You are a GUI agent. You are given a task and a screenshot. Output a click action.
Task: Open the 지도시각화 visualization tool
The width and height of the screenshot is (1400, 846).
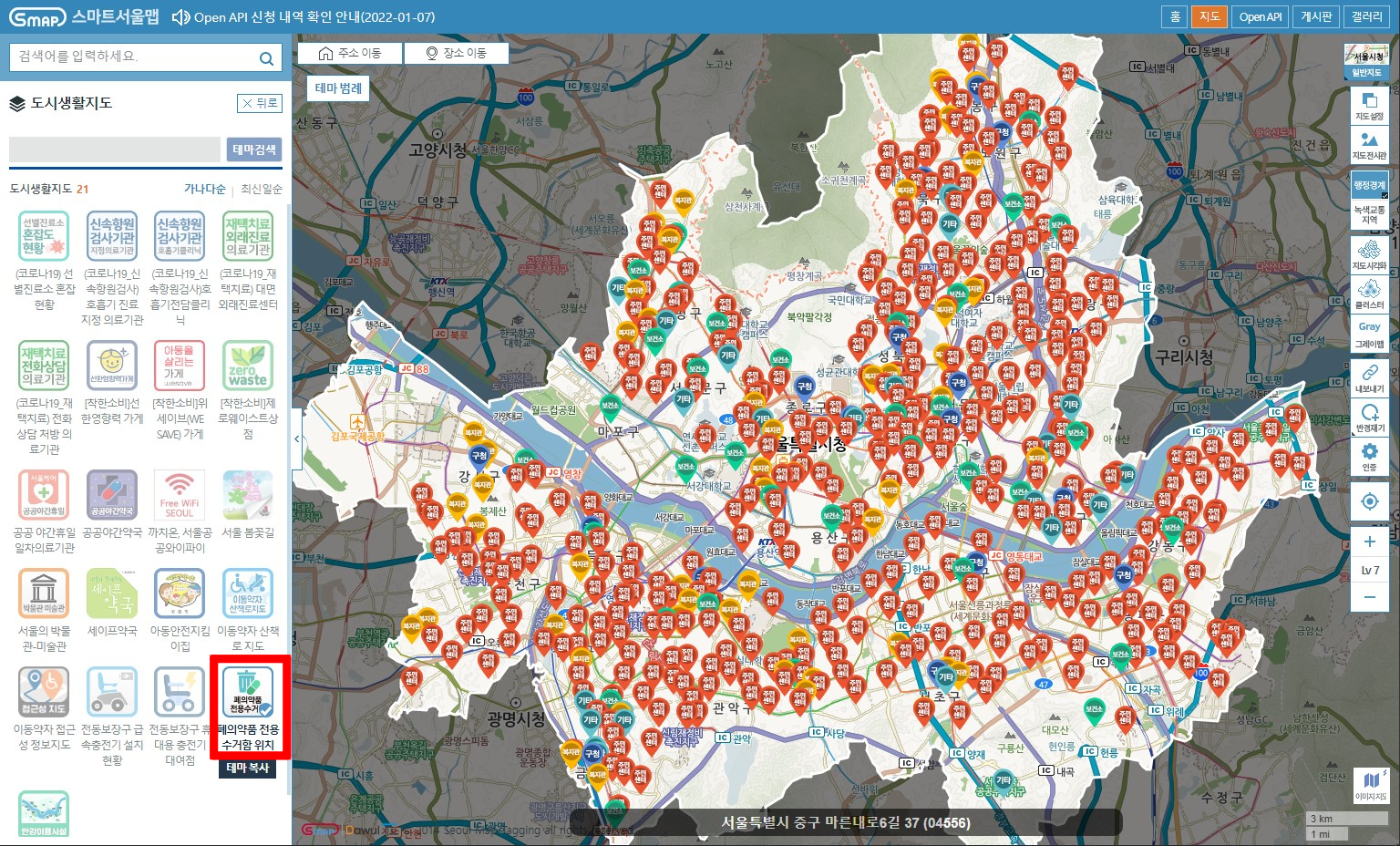pos(1369,254)
